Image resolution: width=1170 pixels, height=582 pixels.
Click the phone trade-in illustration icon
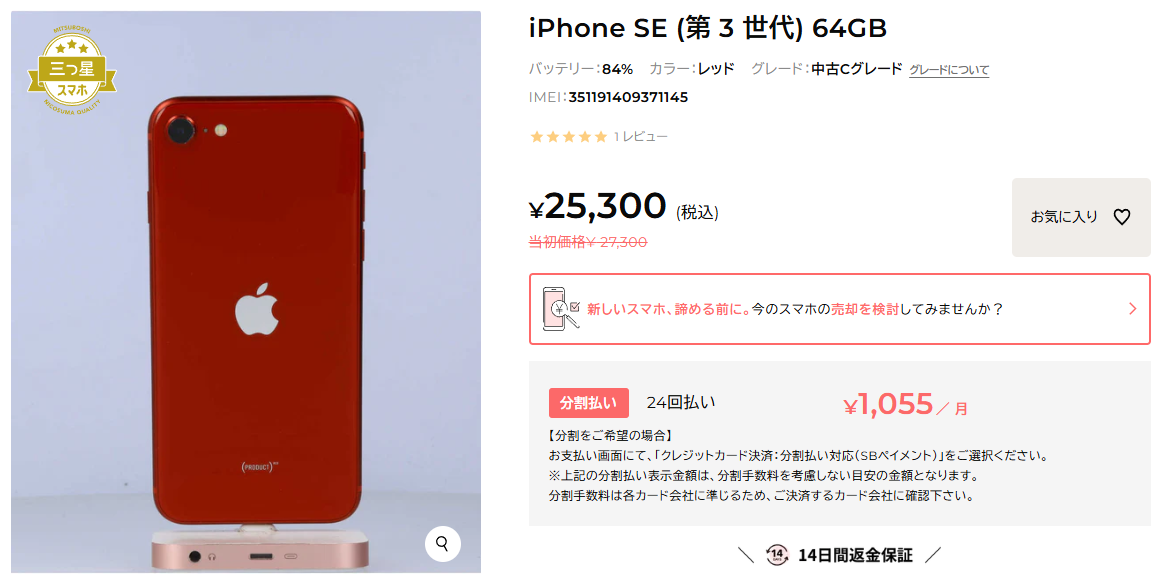(x=561, y=308)
